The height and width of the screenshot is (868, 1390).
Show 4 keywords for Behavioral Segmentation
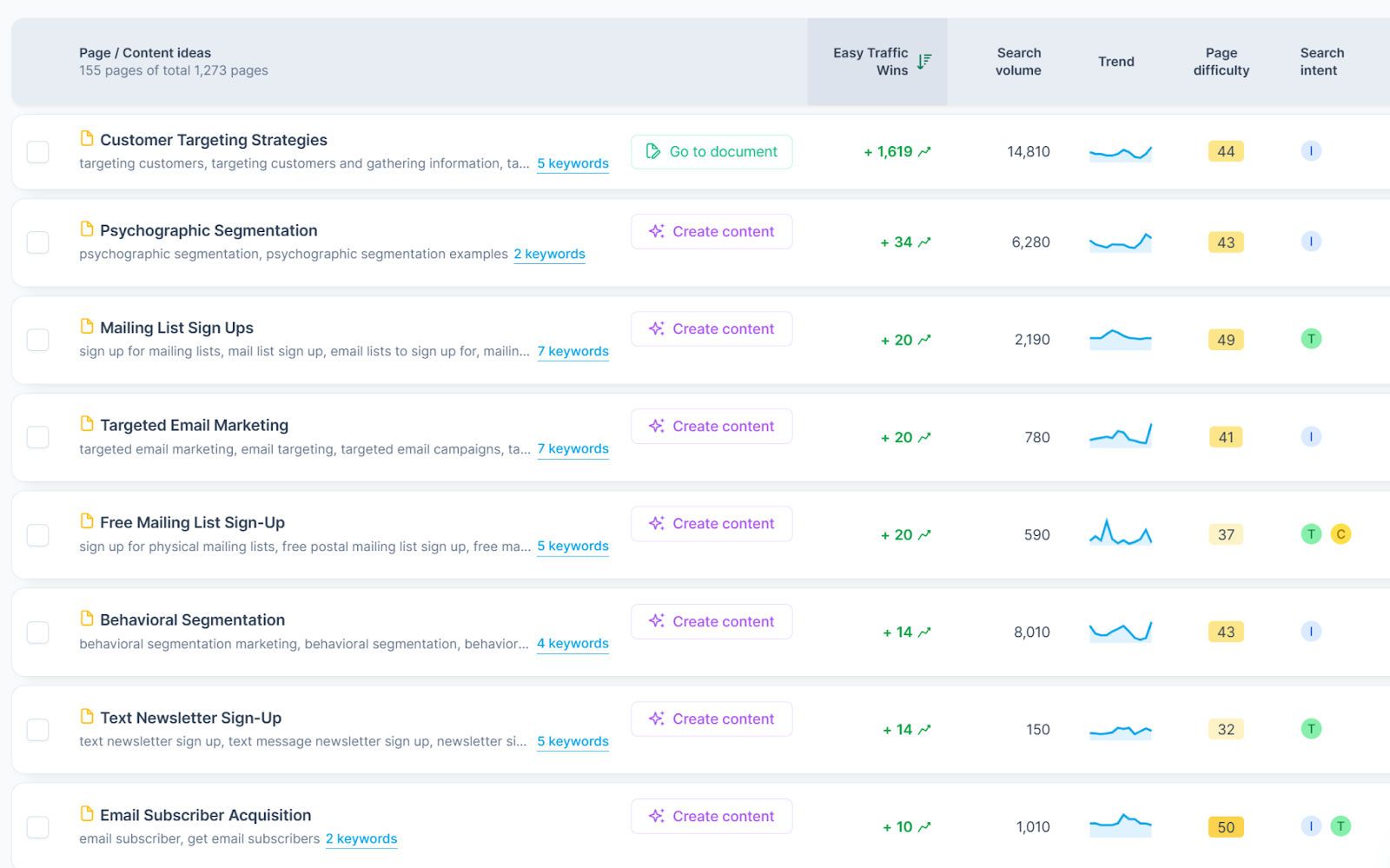tap(573, 643)
